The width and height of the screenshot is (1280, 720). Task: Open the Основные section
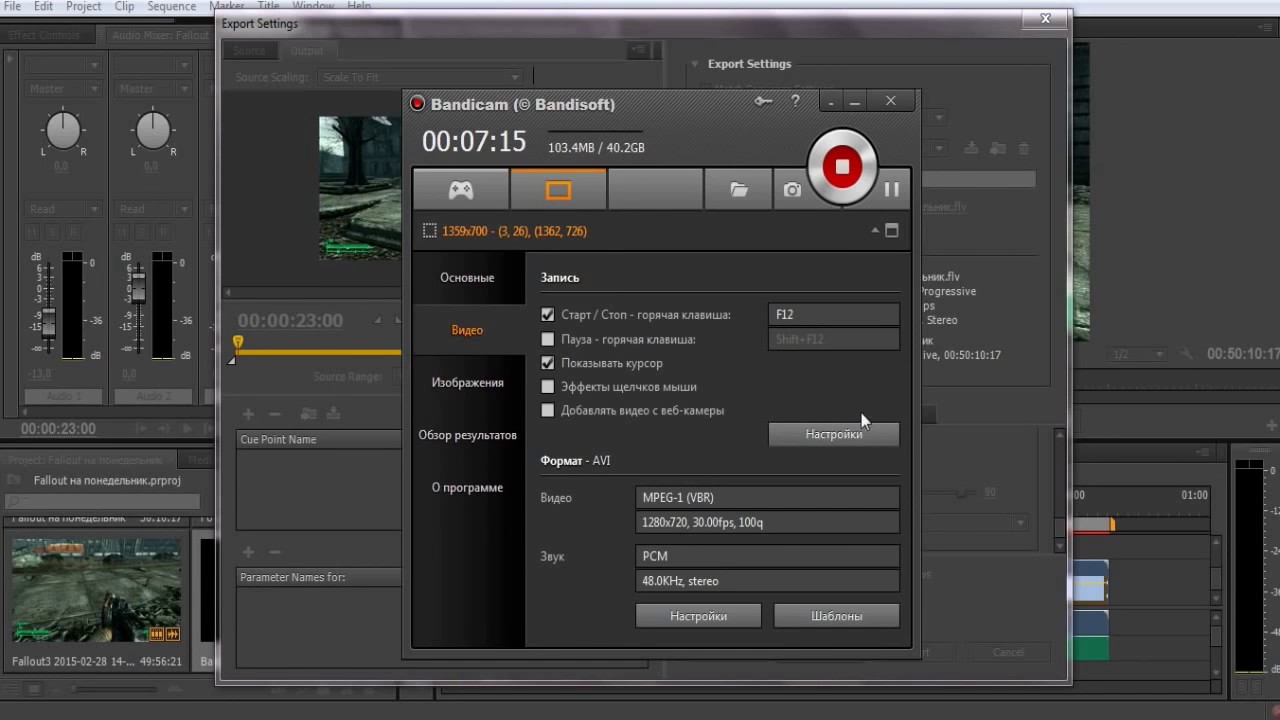[467, 278]
